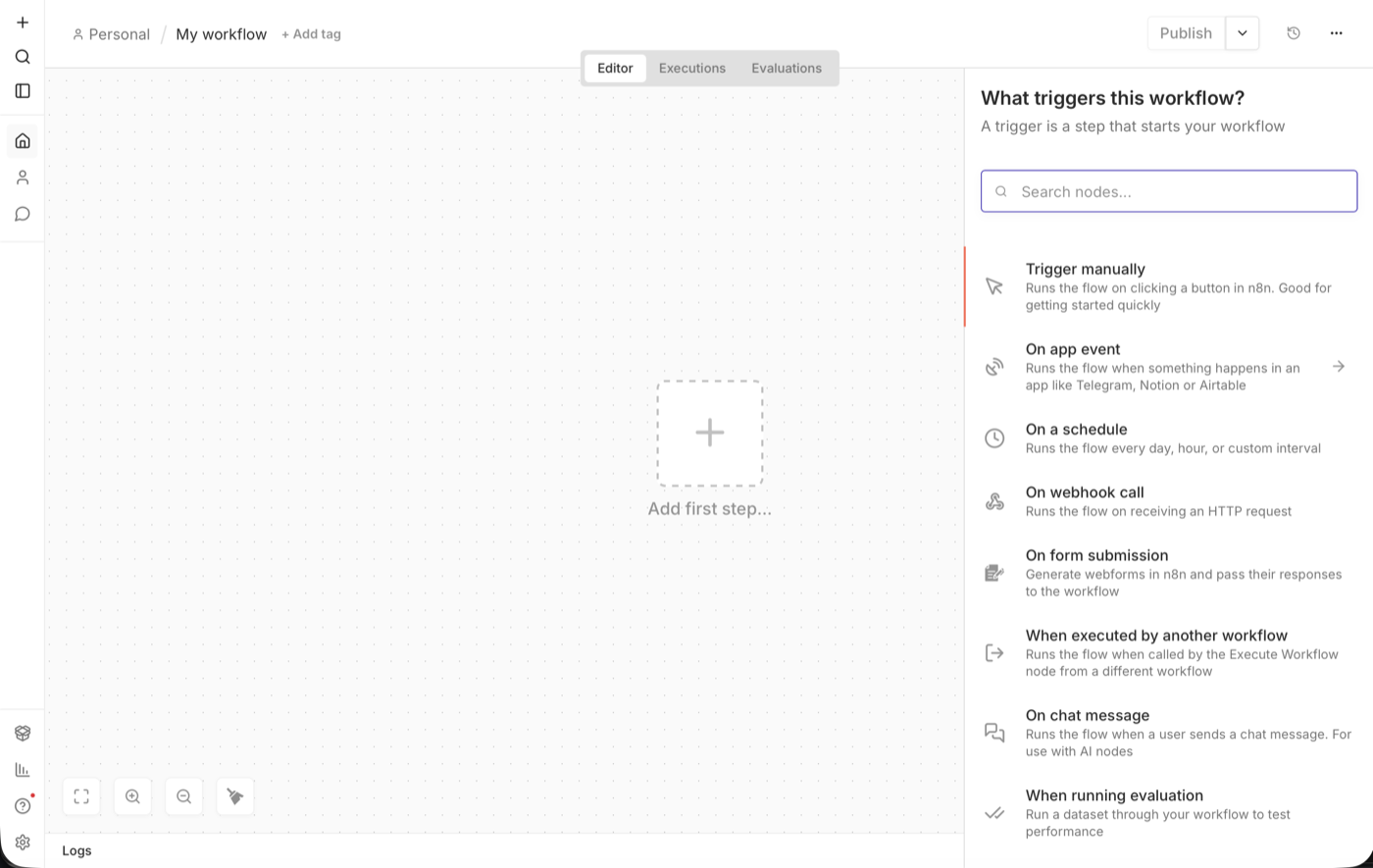Go to the Home icon in sidebar
Viewport: 1373px width, 868px height.
tap(23, 141)
